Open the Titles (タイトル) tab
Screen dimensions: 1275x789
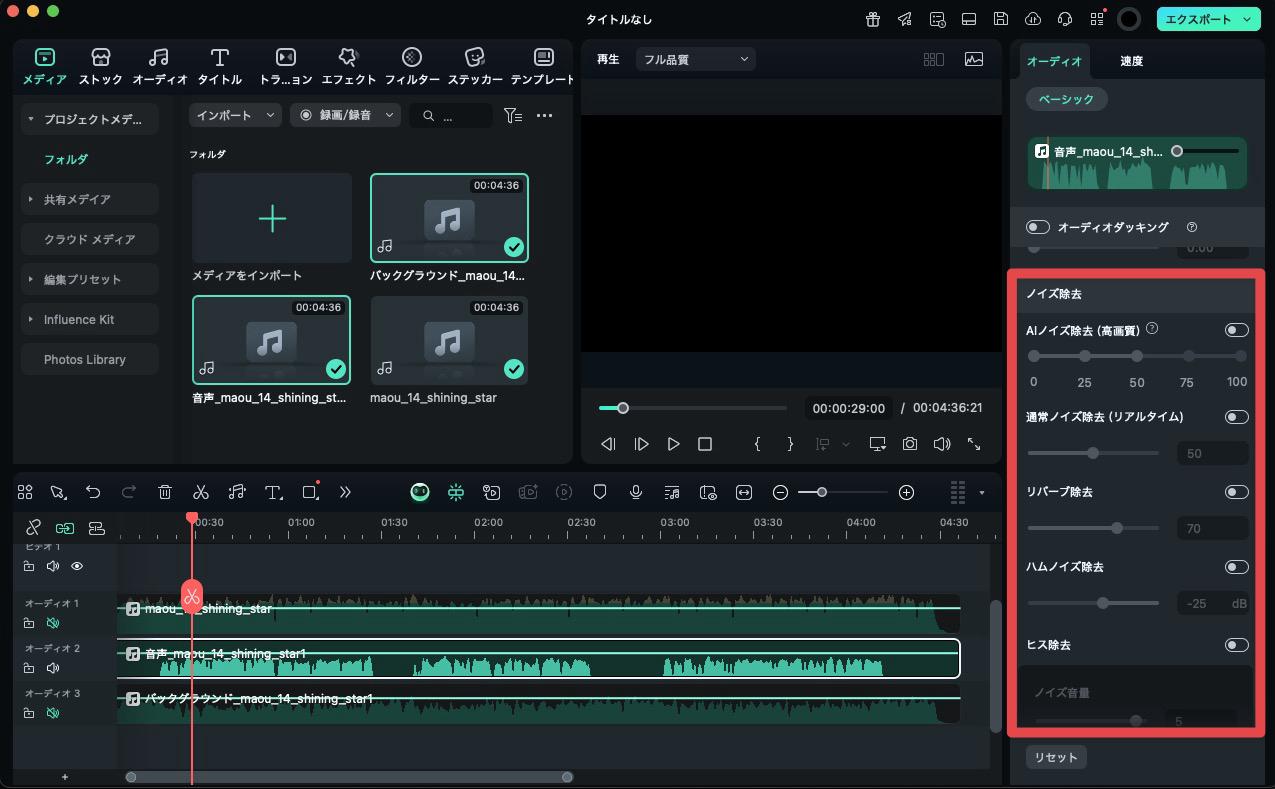pyautogui.click(x=219, y=66)
